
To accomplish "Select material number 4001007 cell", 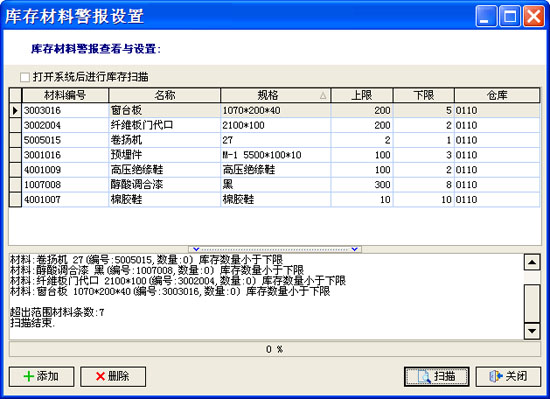I will [x=65, y=200].
